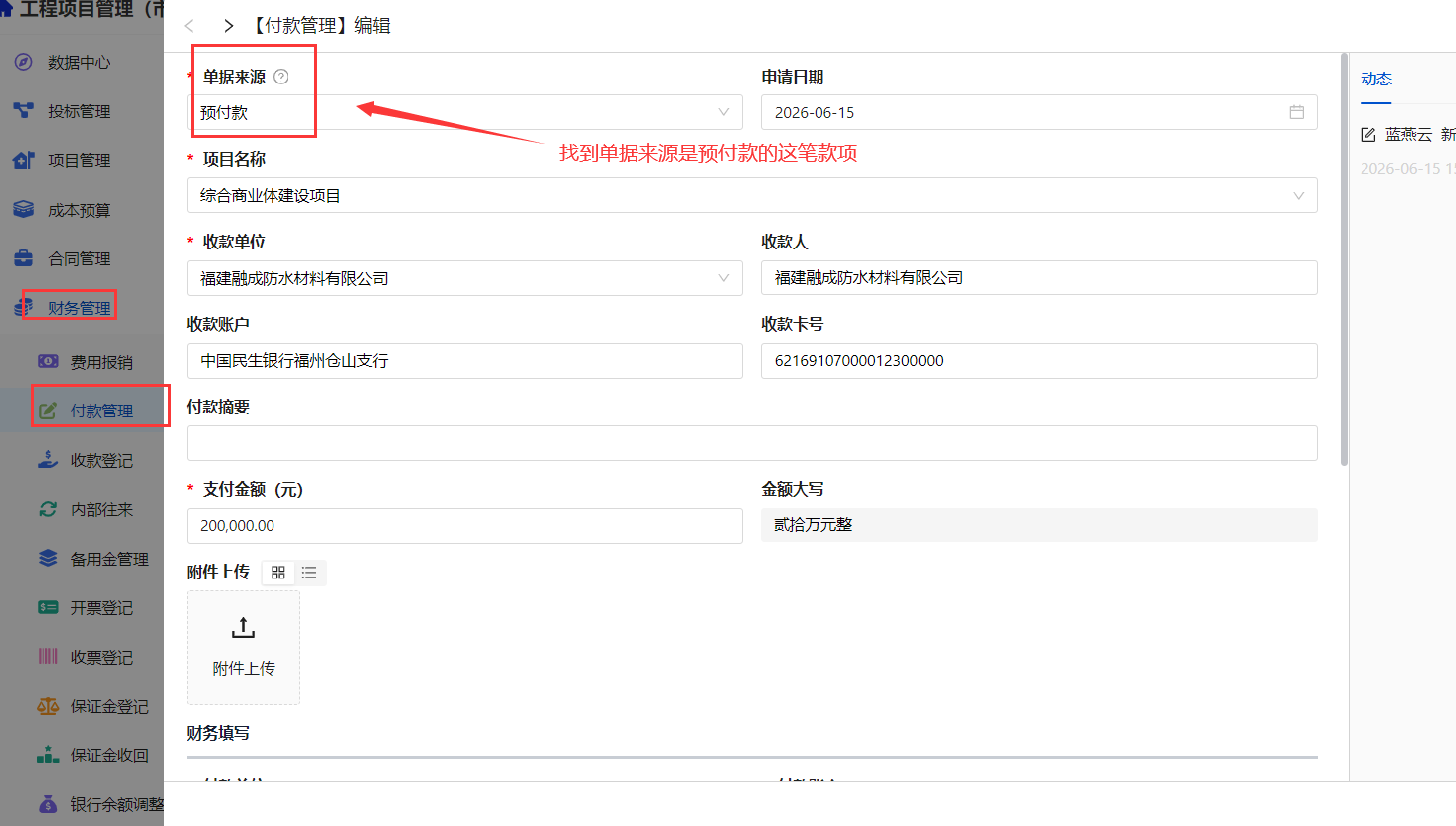Open the 申请日期 calendar icon
This screenshot has height=826, width=1456.
click(x=1297, y=112)
